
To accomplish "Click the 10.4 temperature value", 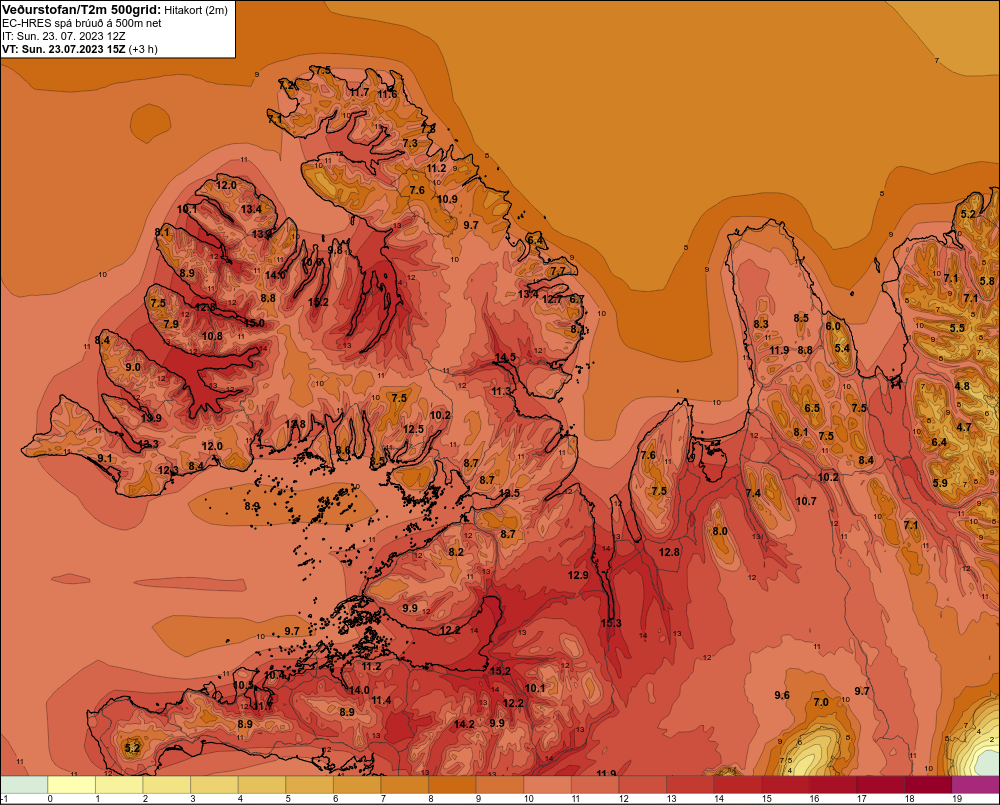I will pyautogui.click(x=274, y=675).
